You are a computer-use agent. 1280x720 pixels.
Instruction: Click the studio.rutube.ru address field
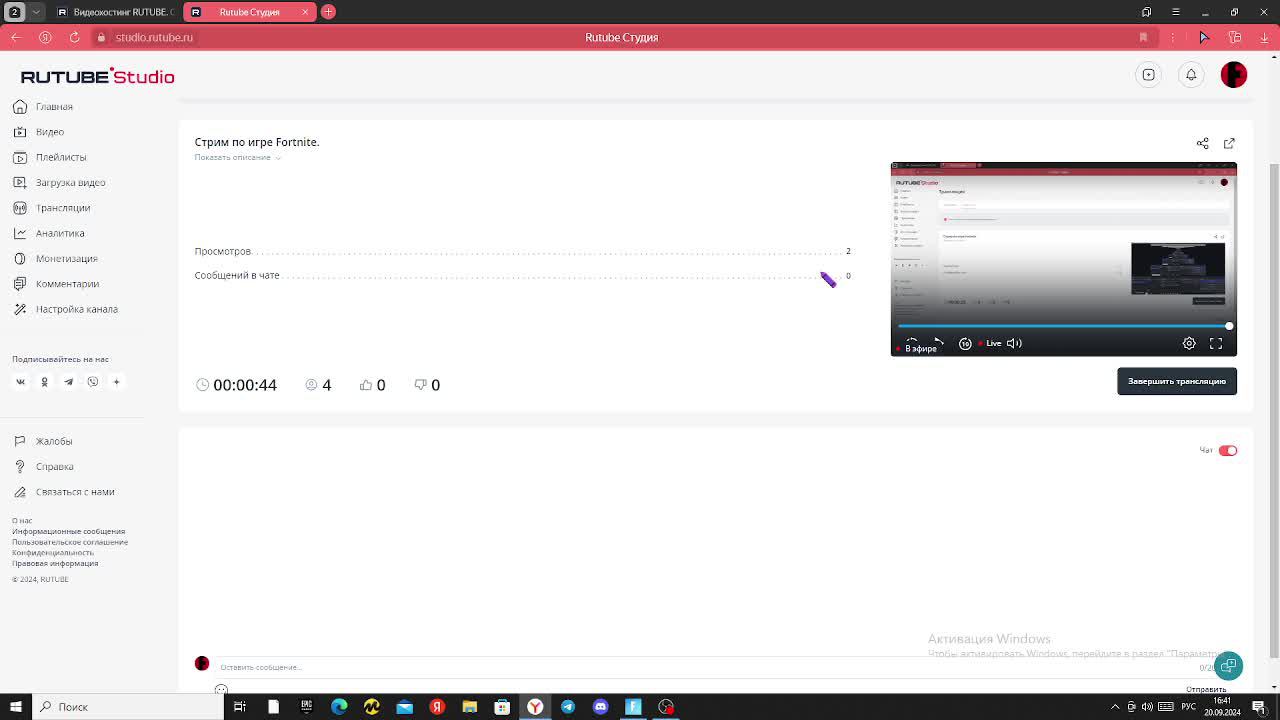click(154, 37)
